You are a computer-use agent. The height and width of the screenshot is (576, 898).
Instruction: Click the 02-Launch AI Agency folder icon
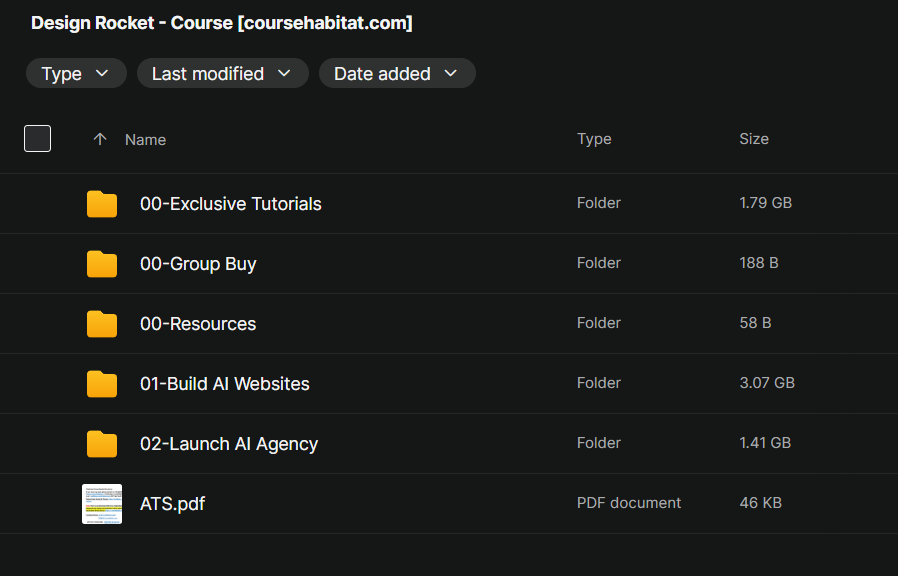click(x=102, y=444)
